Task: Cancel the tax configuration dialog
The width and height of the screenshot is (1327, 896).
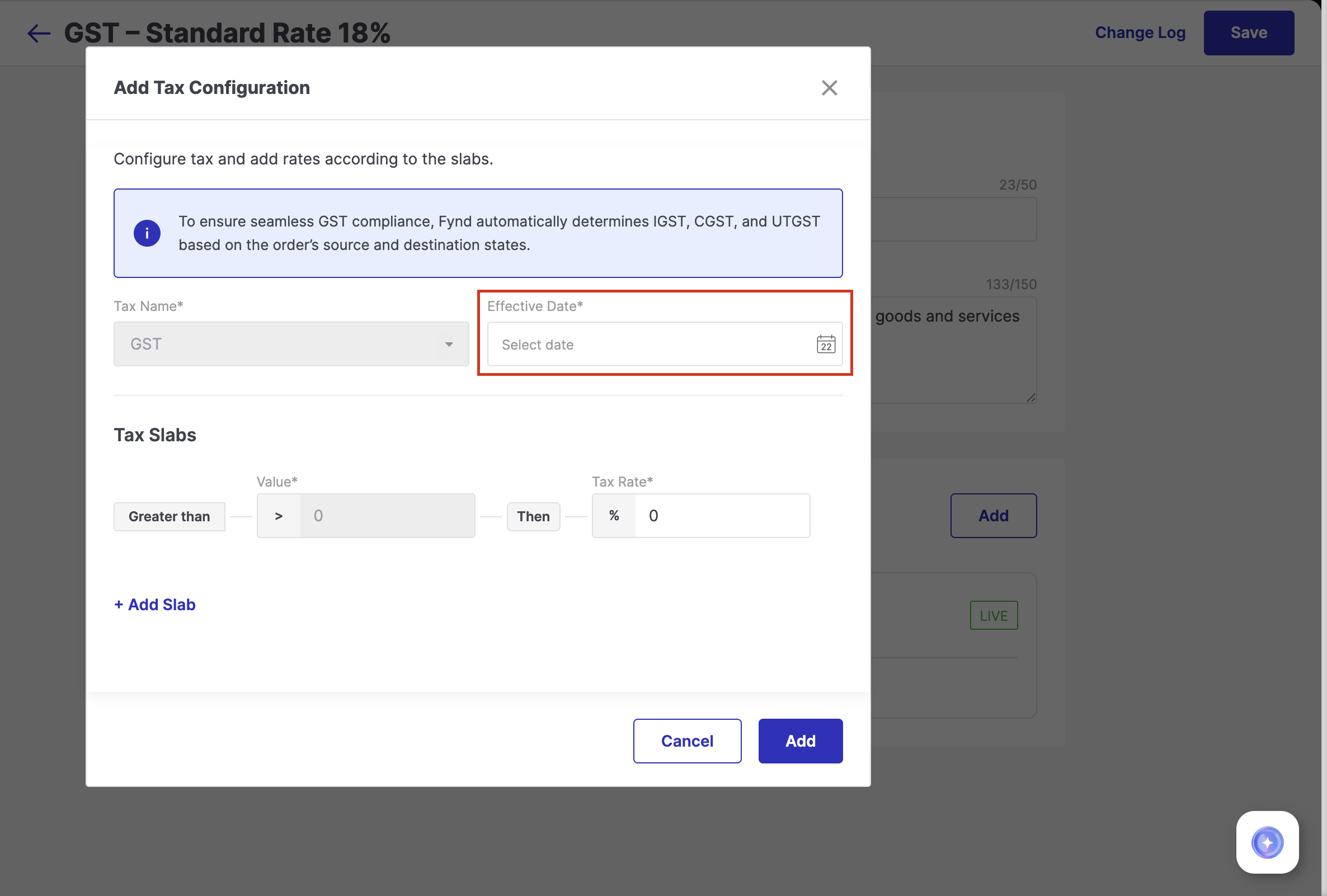Action: click(x=687, y=741)
